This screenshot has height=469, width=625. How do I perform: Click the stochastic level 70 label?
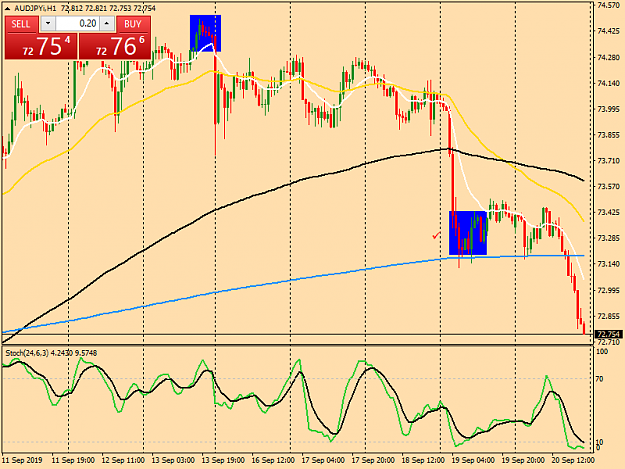point(599,379)
